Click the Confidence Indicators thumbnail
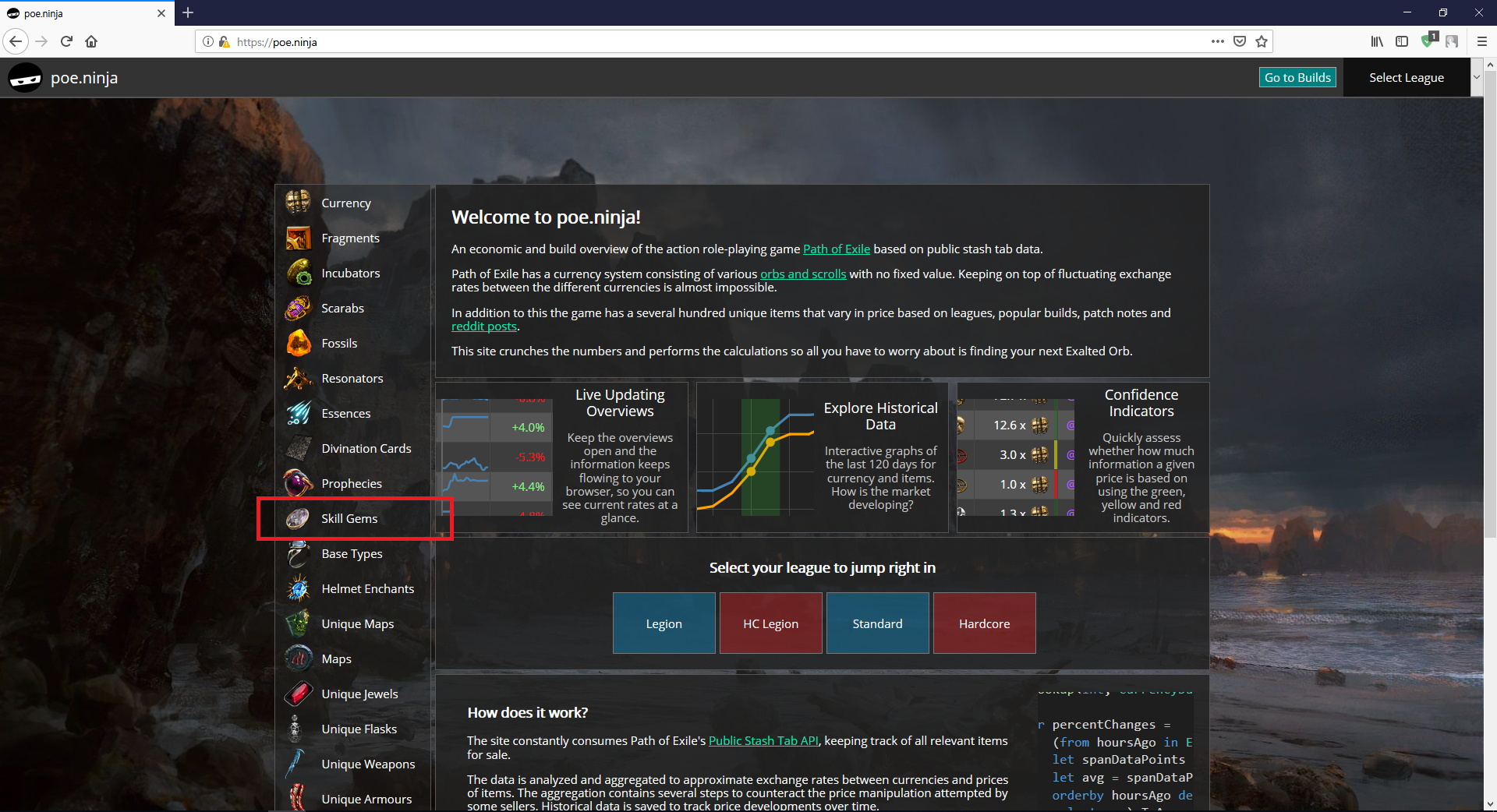Screen dimensions: 1497x812 1016,457
